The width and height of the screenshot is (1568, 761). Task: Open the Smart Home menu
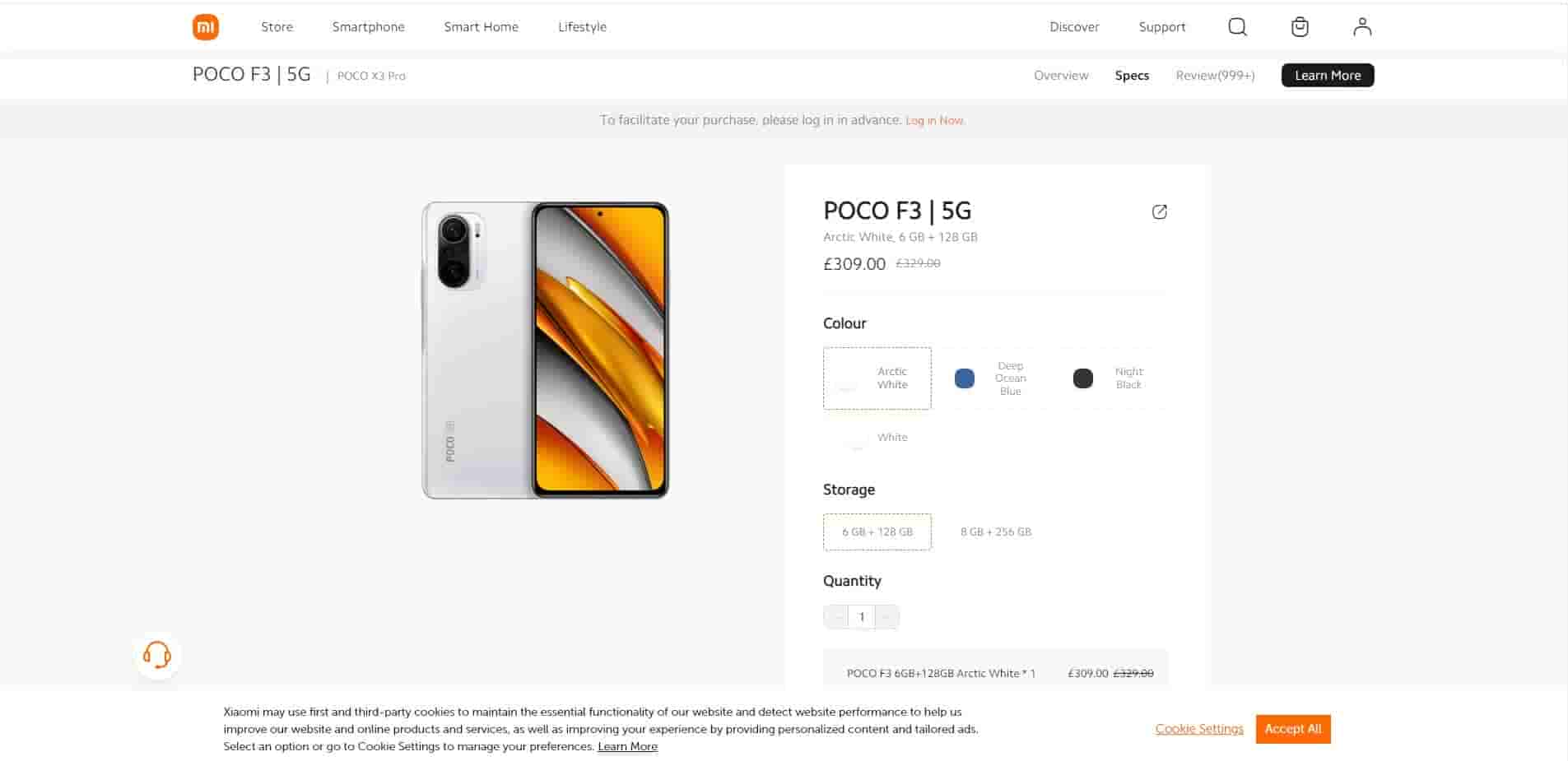tap(481, 26)
